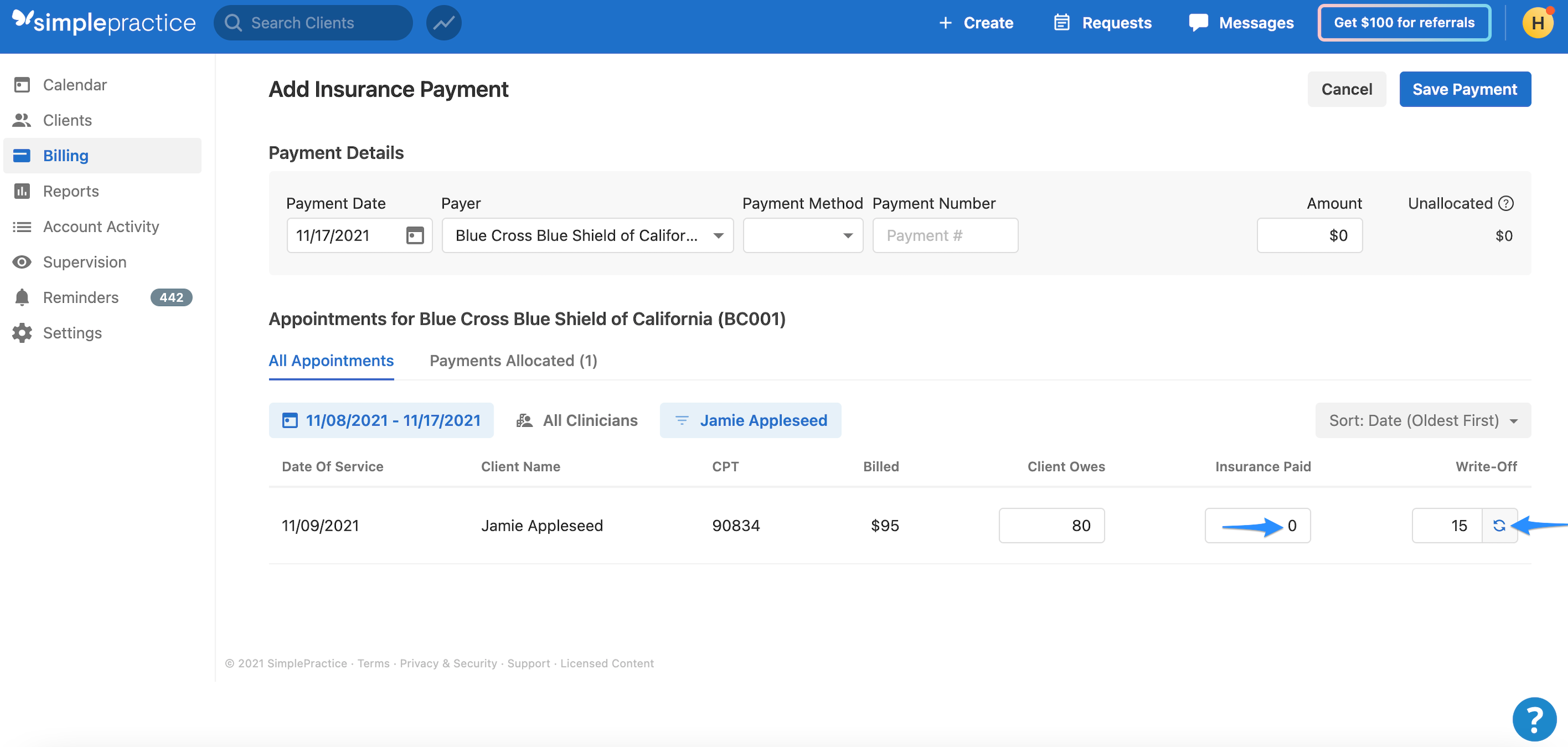Switch to All Appointments tab

pos(331,361)
